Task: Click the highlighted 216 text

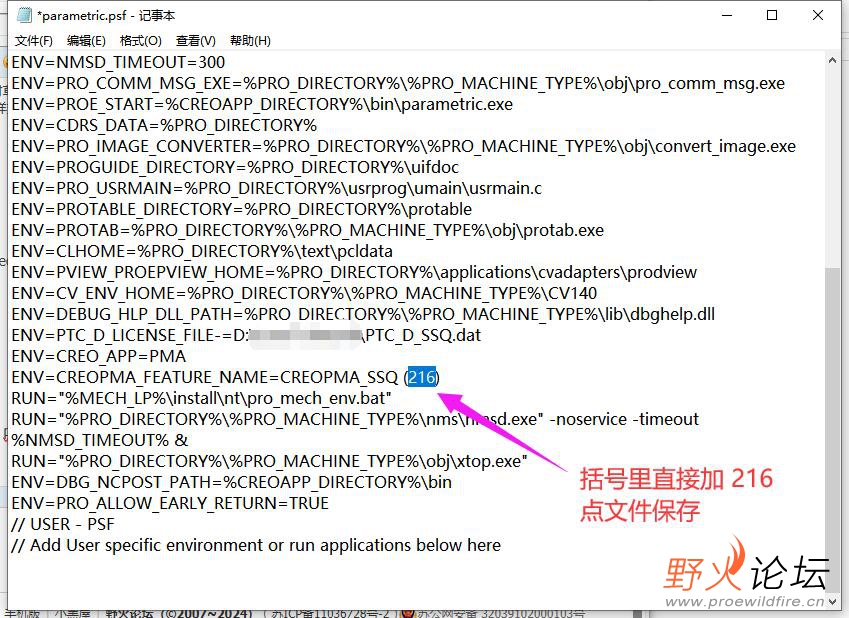Action: point(422,377)
